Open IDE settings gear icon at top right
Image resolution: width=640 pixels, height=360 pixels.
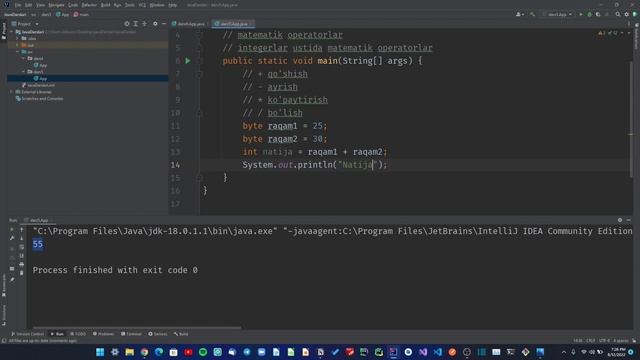point(627,14)
